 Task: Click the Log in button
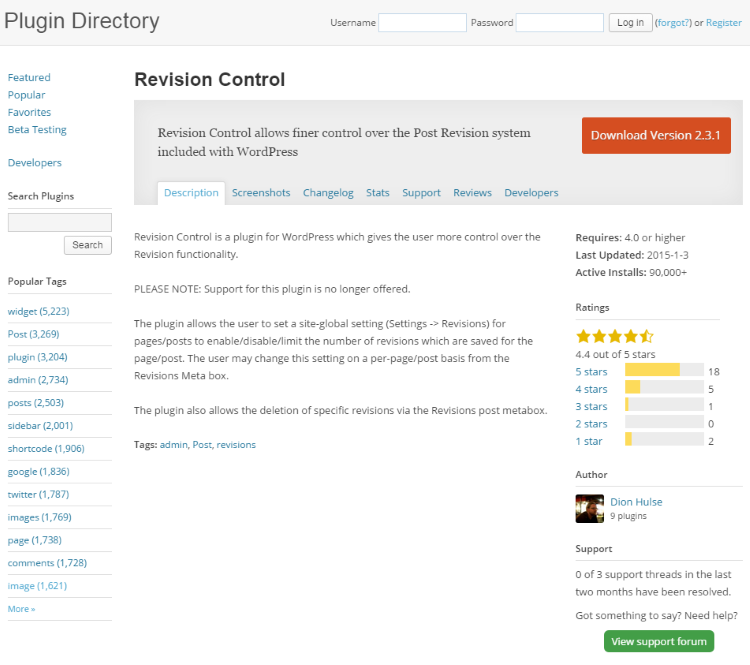click(x=630, y=22)
